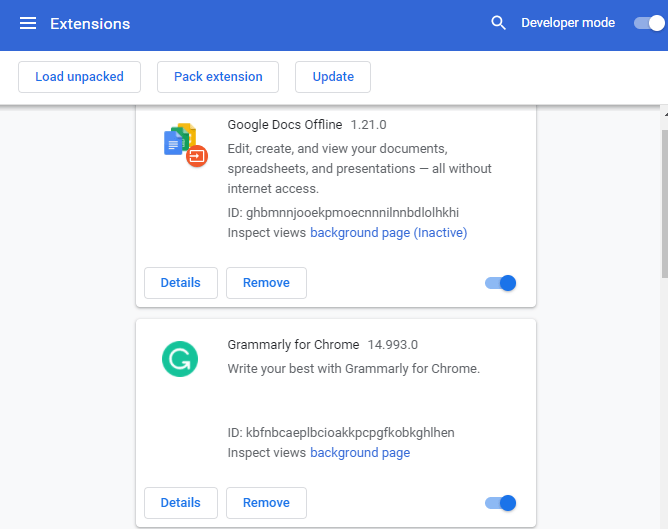The height and width of the screenshot is (529, 668).
Task: Open Details for Google Docs Offline
Action: (x=181, y=283)
